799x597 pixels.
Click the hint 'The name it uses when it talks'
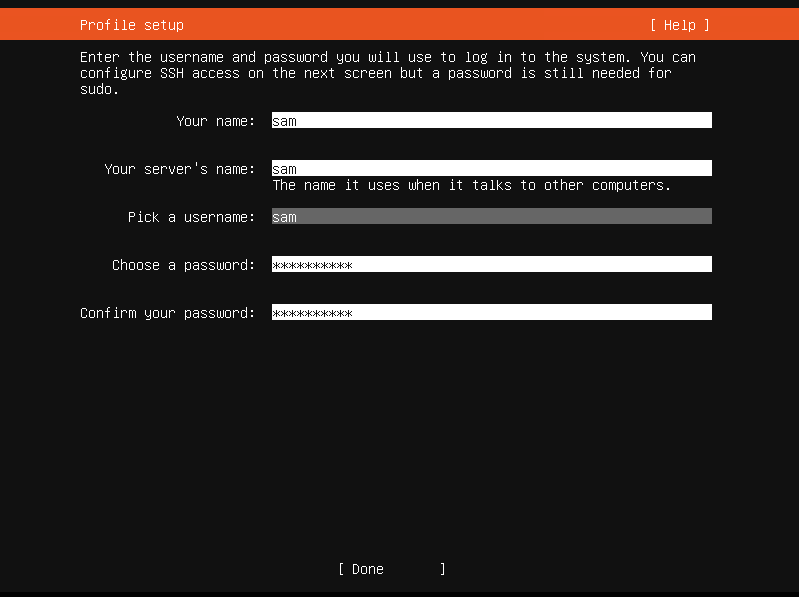pyautogui.click(x=392, y=185)
